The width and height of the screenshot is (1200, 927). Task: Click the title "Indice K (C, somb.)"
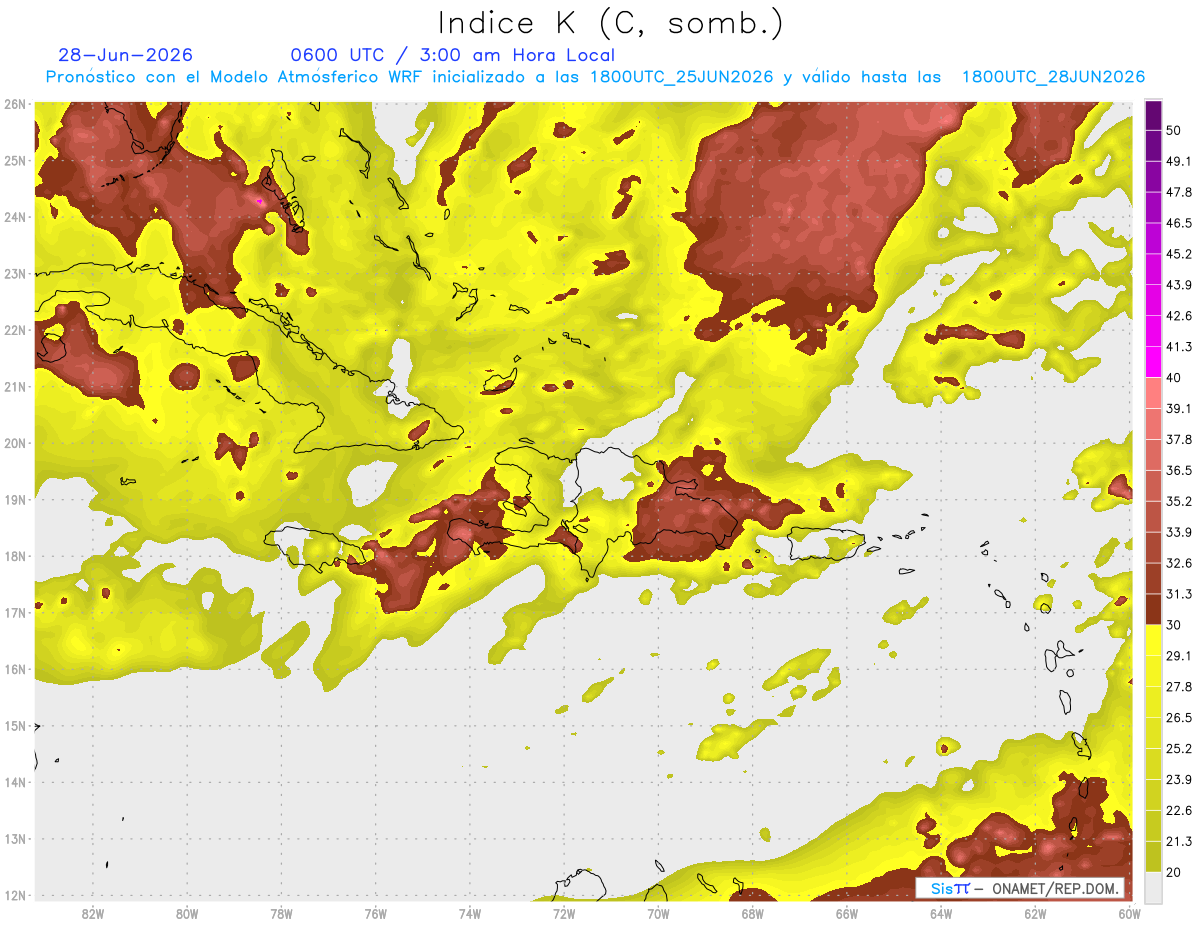click(610, 24)
